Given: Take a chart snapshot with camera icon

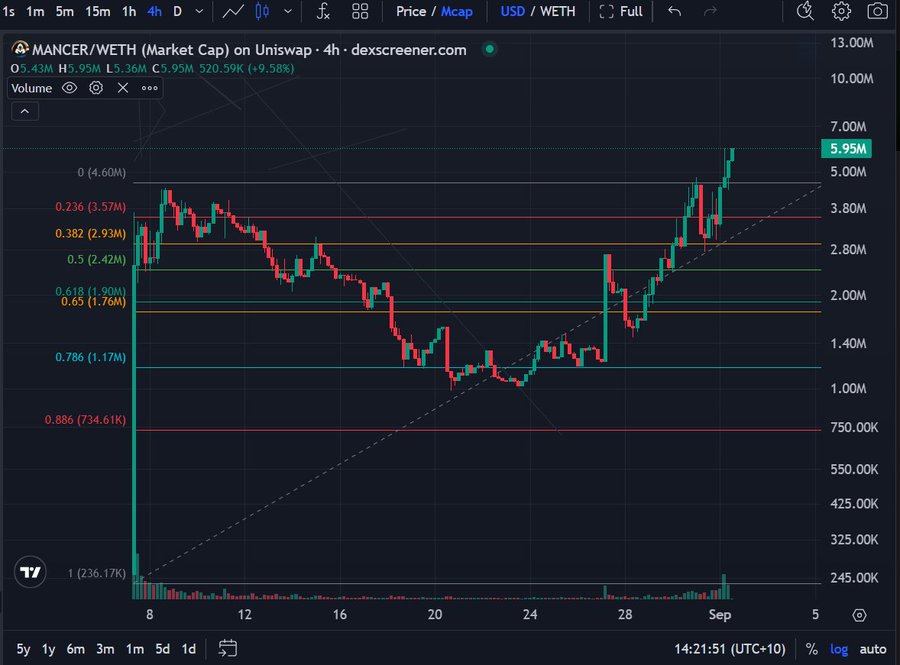Looking at the screenshot, I should coord(877,11).
